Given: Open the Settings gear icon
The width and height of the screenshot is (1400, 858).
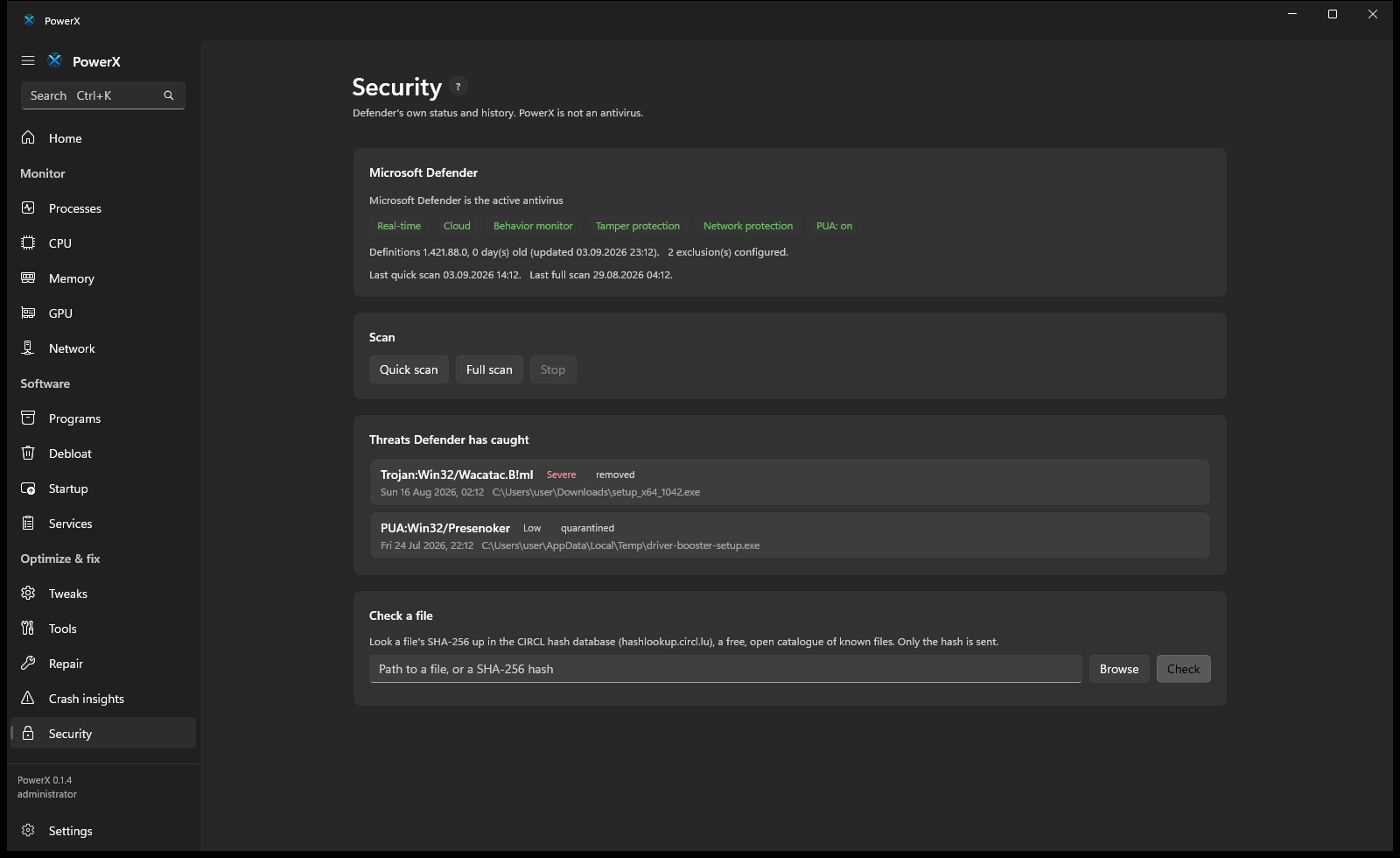Looking at the screenshot, I should [x=28, y=830].
